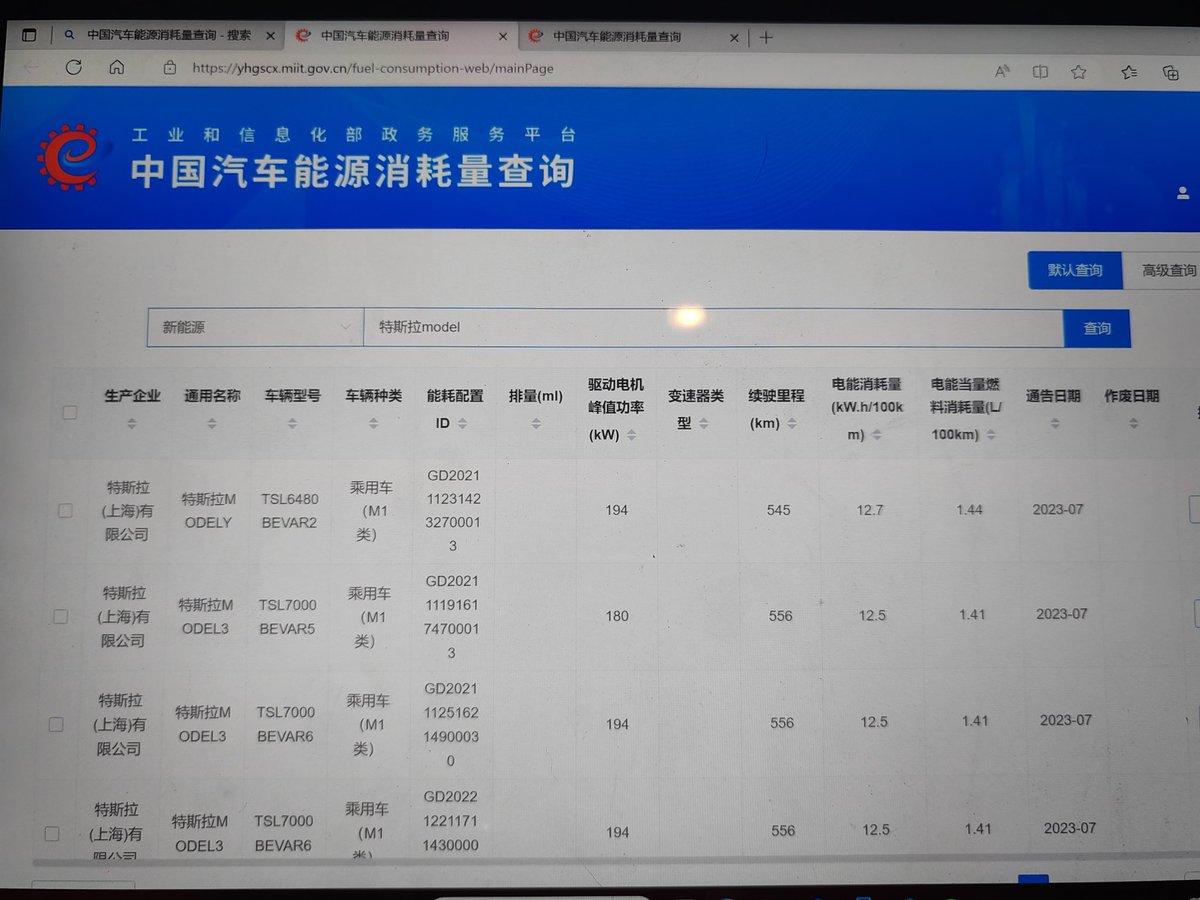Open immersive reader icon in address bar
The height and width of the screenshot is (900, 1200).
pyautogui.click(x=1040, y=72)
